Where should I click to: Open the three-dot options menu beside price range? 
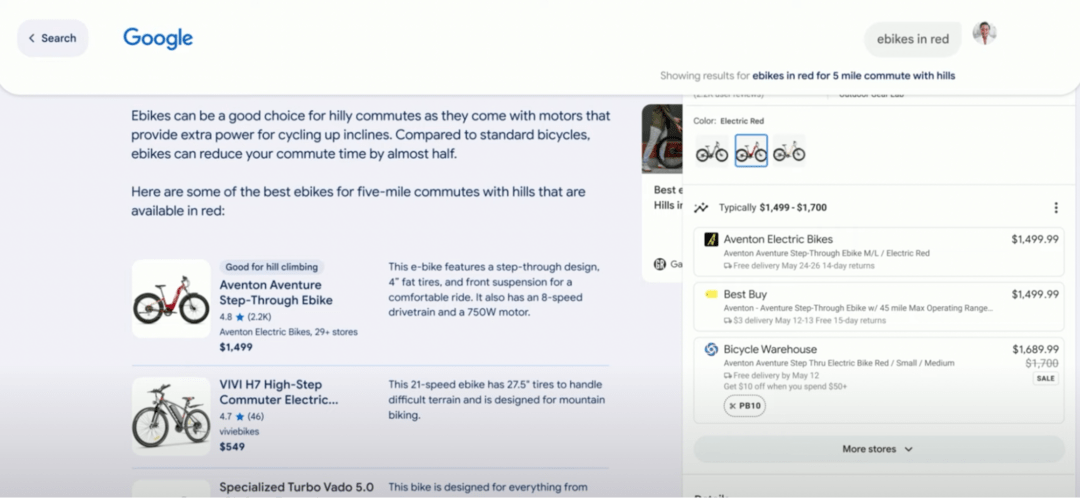coord(1055,208)
